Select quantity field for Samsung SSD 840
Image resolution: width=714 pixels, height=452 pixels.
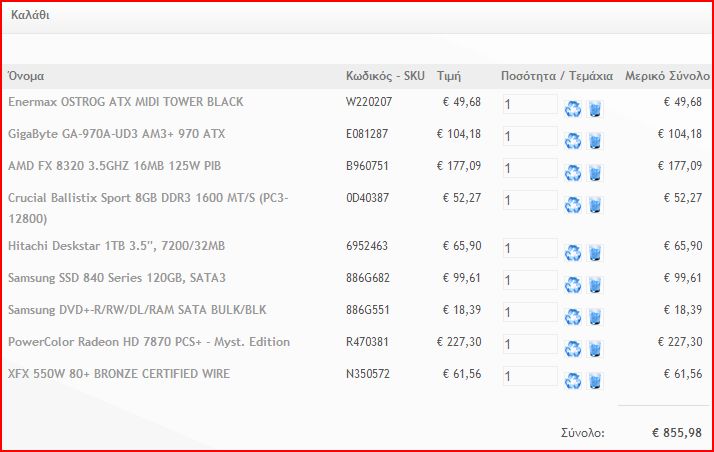point(530,280)
